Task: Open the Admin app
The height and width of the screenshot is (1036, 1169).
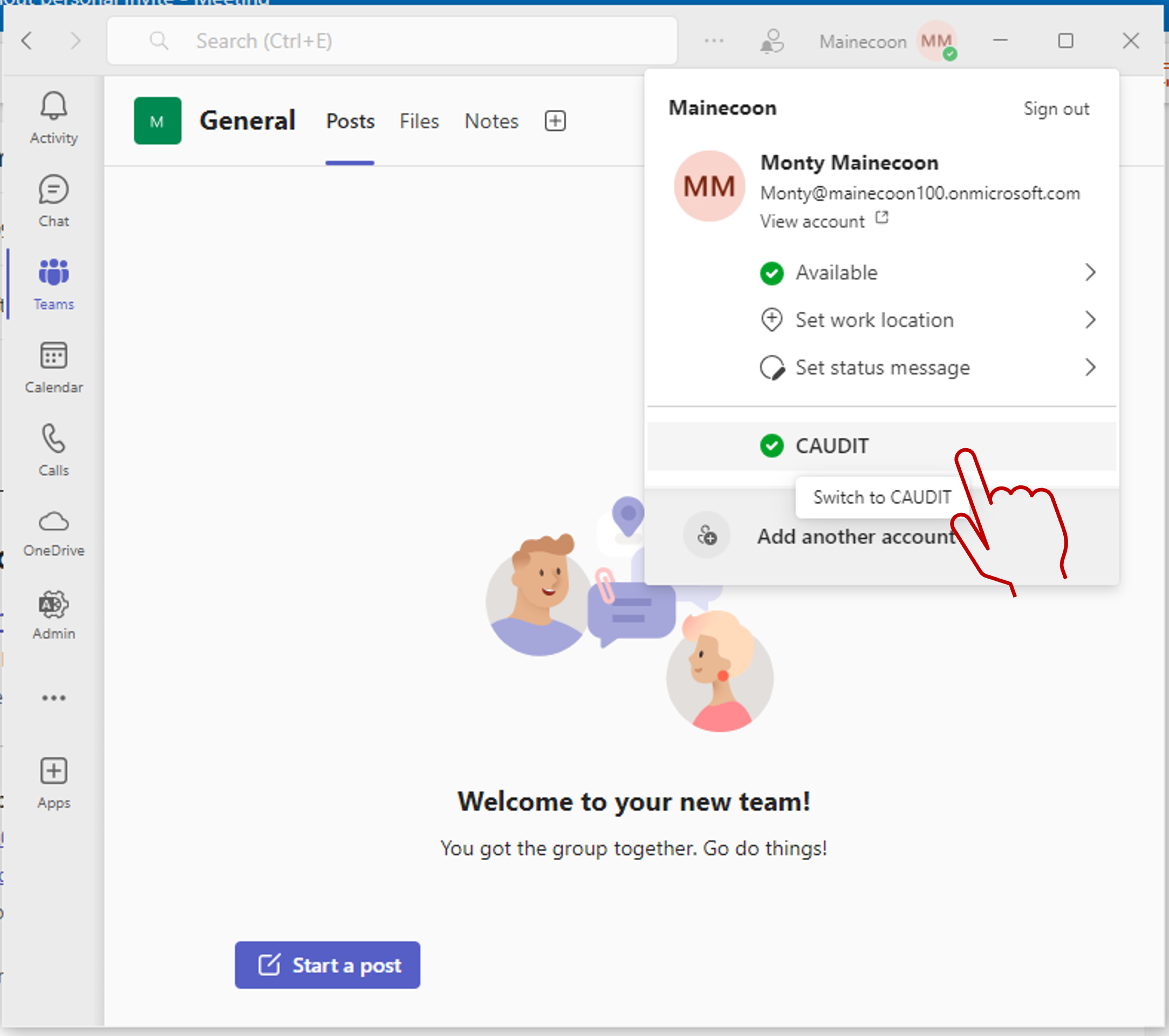Action: [x=54, y=615]
